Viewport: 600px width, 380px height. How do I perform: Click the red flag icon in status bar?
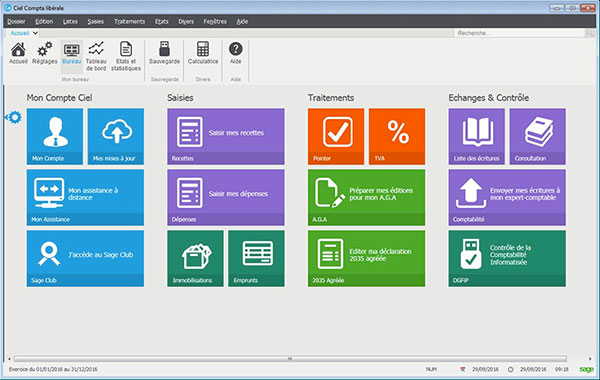coord(463,369)
